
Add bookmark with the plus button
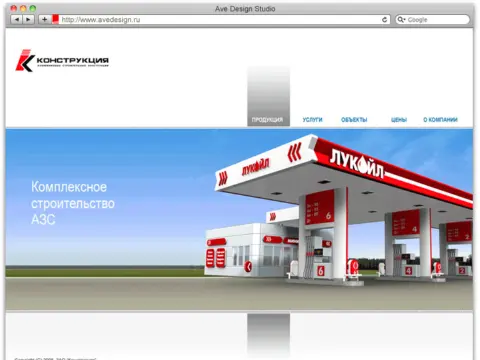44,20
